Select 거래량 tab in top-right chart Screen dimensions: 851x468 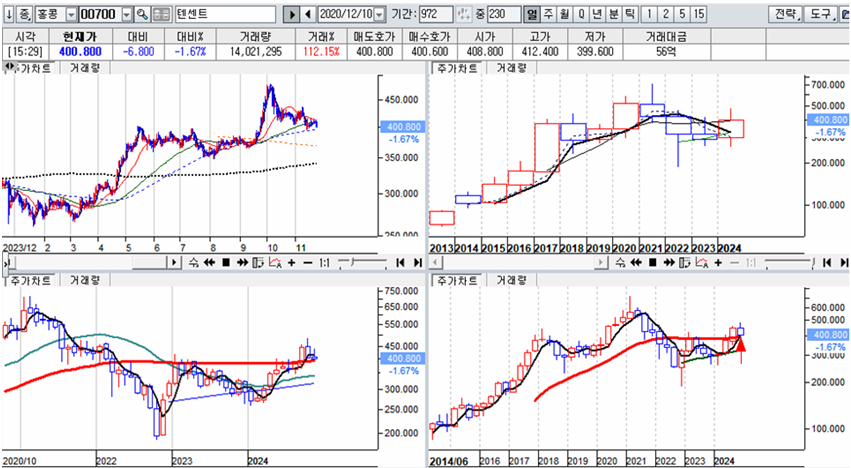tap(511, 68)
